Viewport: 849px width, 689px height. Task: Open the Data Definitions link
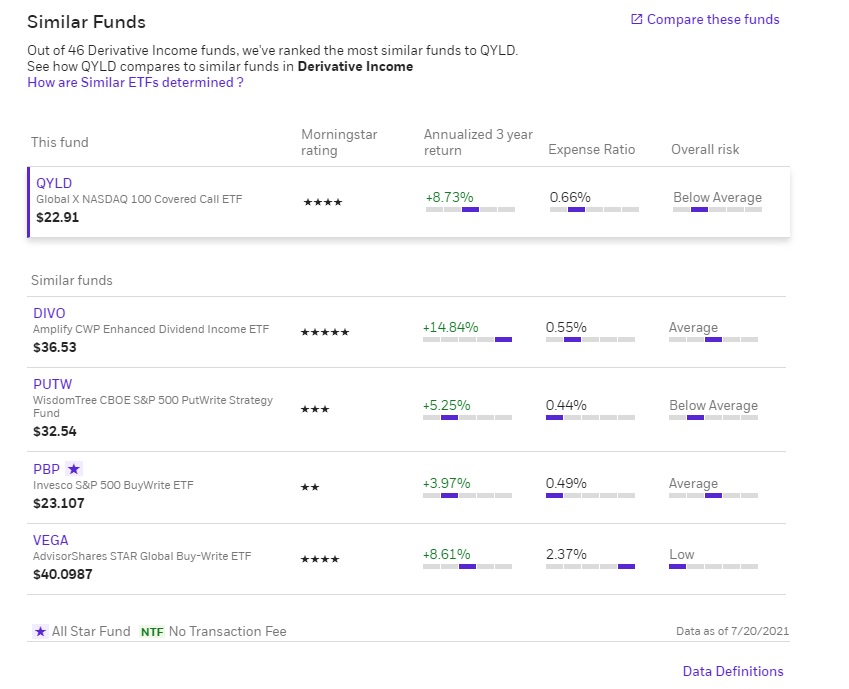point(733,671)
